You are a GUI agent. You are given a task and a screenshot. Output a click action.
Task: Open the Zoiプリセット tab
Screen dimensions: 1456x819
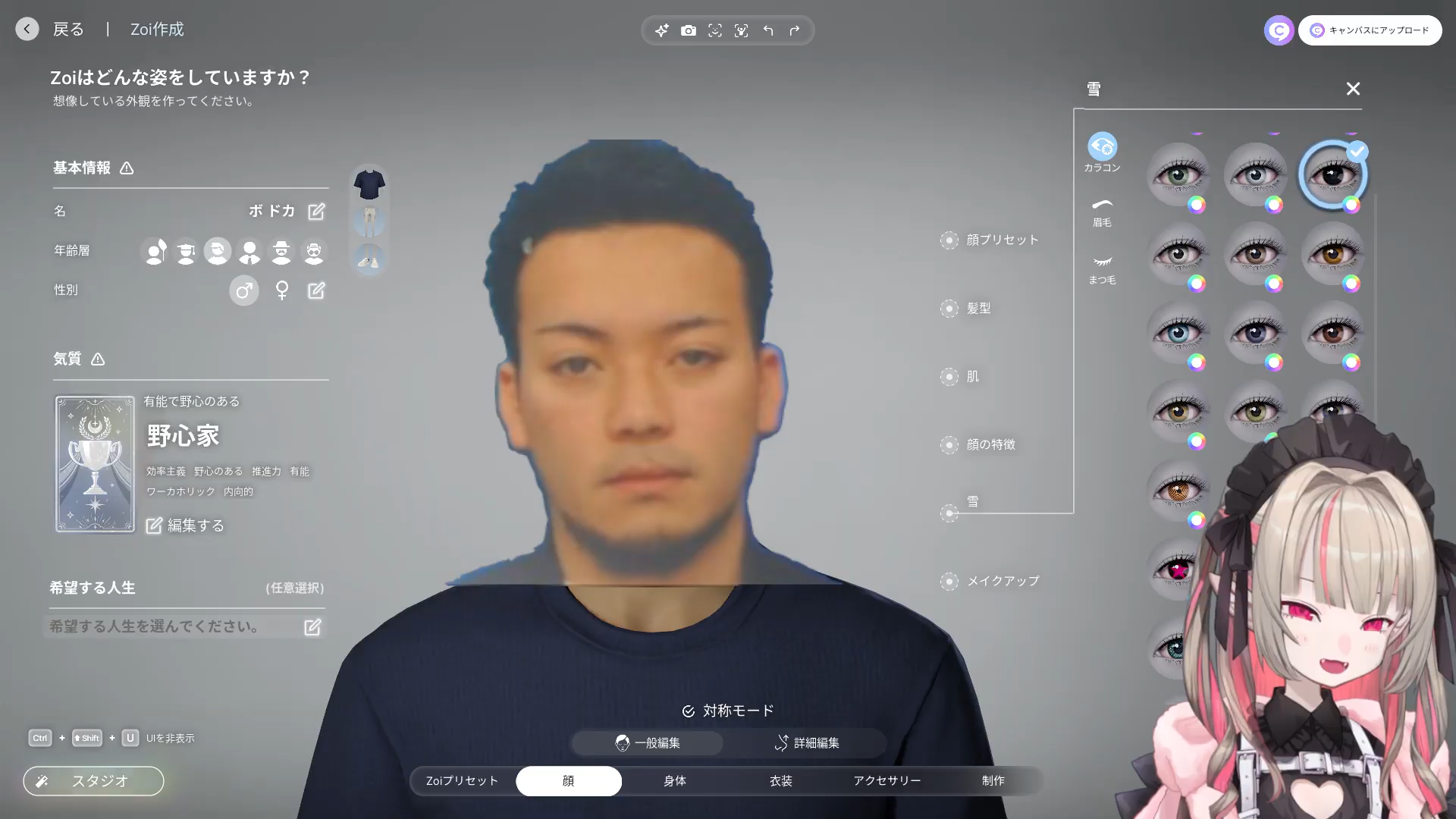(463, 781)
